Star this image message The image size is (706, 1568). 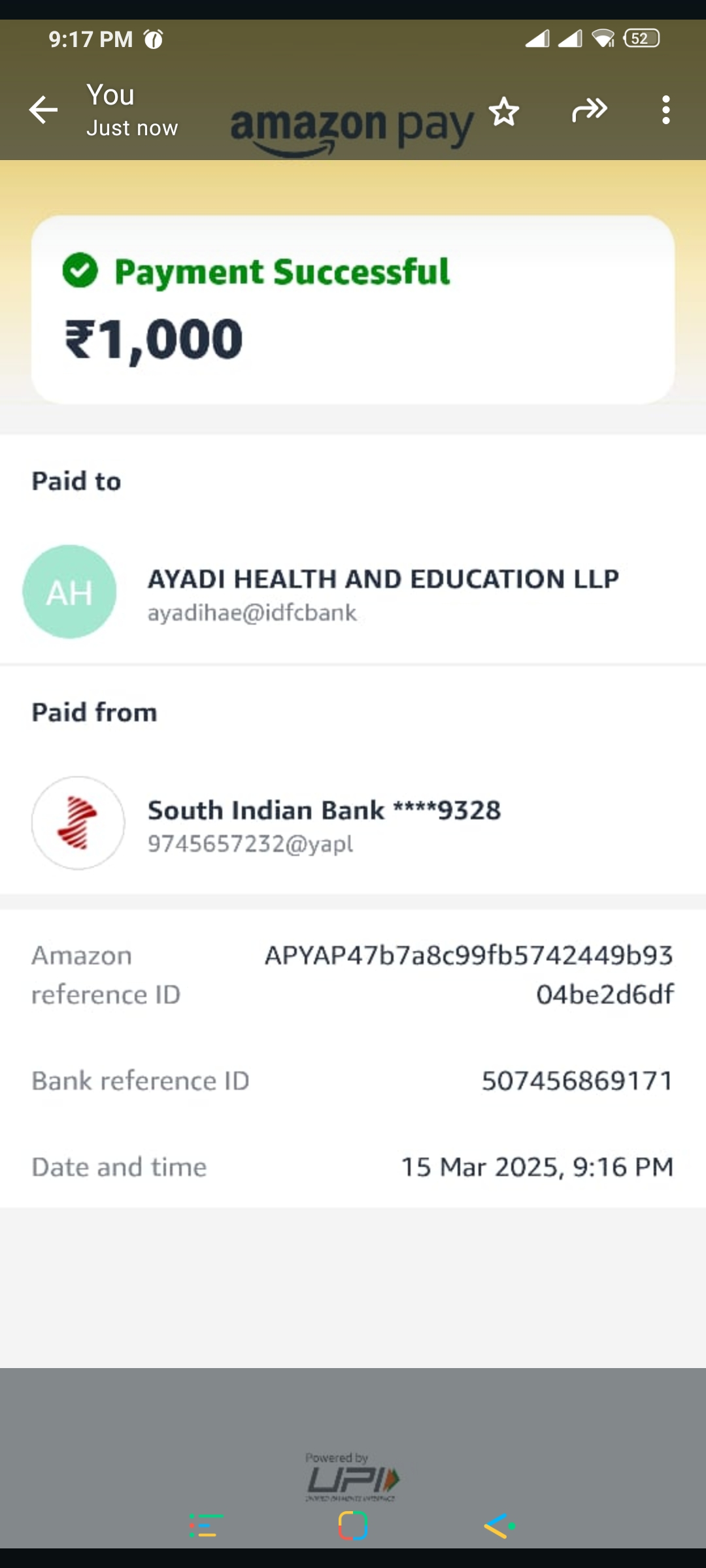(504, 111)
